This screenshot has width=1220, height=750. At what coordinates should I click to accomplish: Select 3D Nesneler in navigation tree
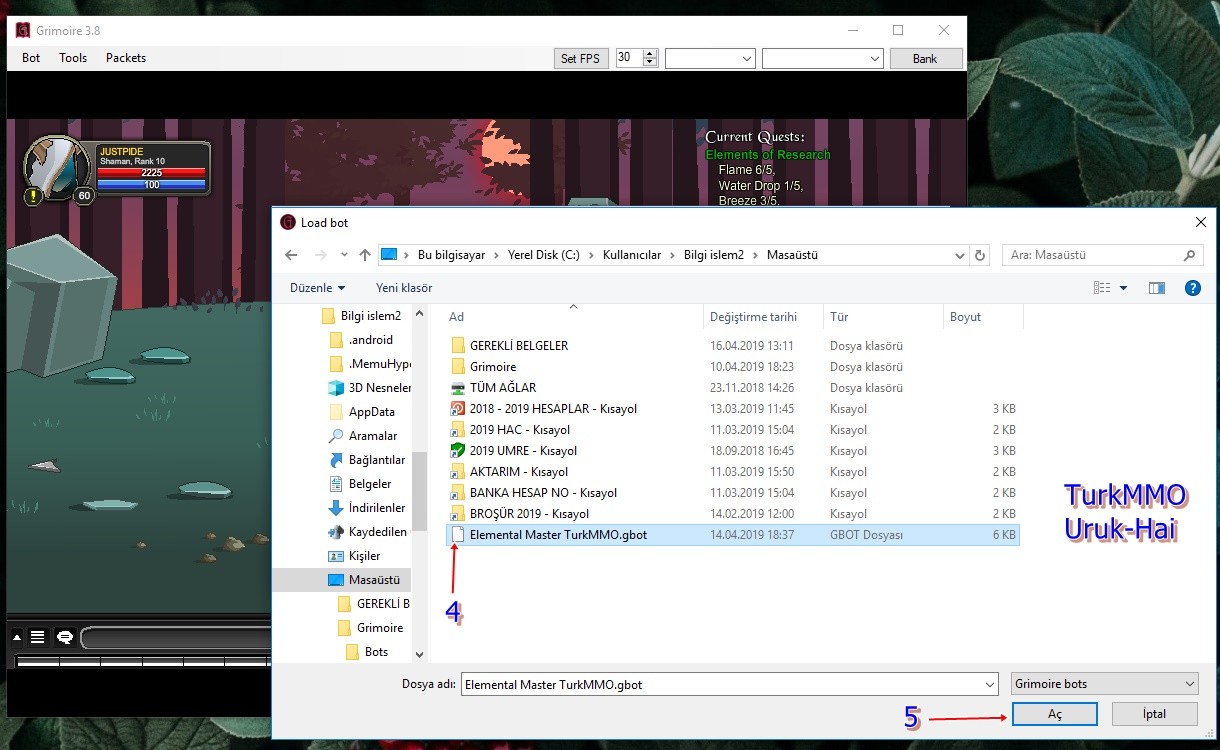coord(370,388)
